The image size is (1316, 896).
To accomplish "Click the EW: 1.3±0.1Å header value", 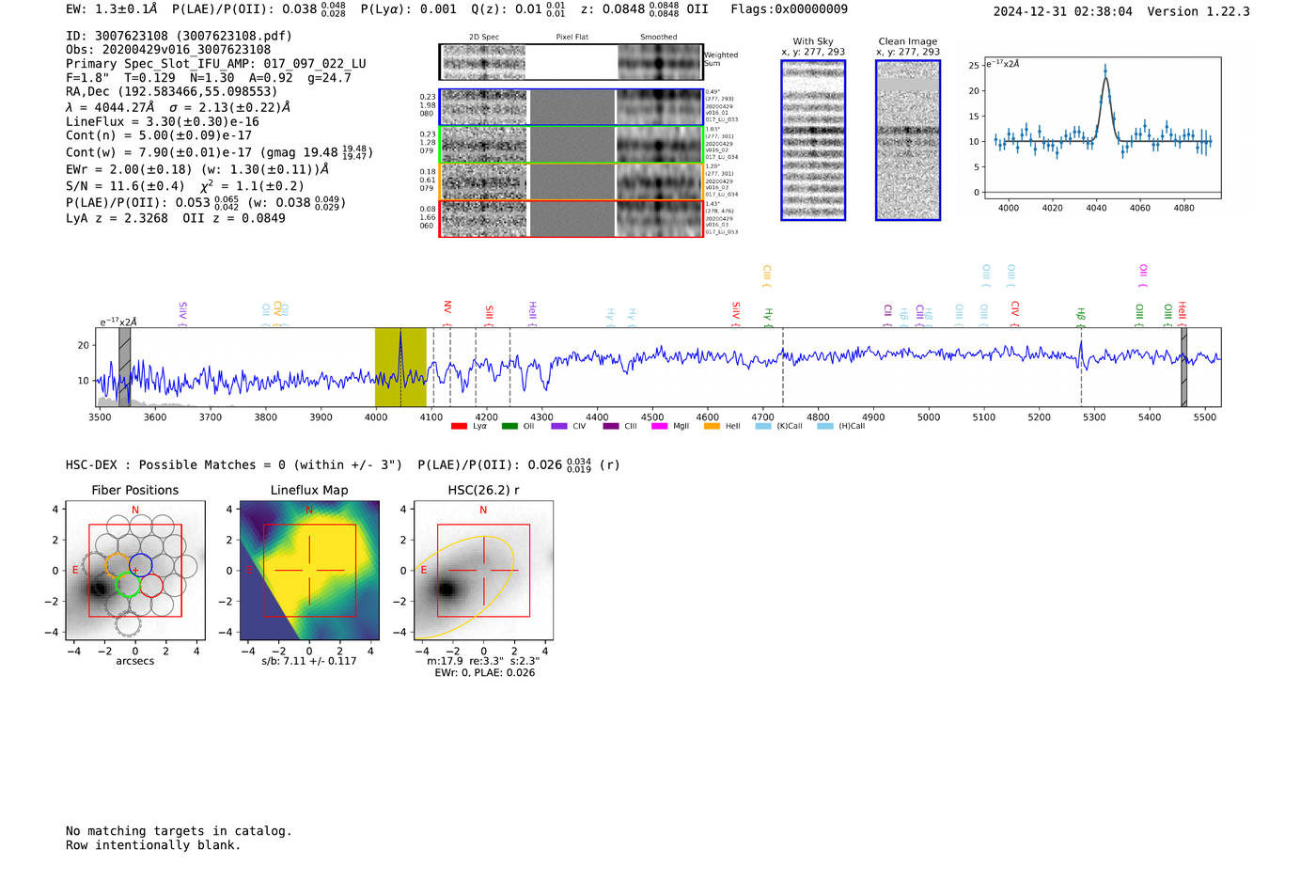I will 112,9.
